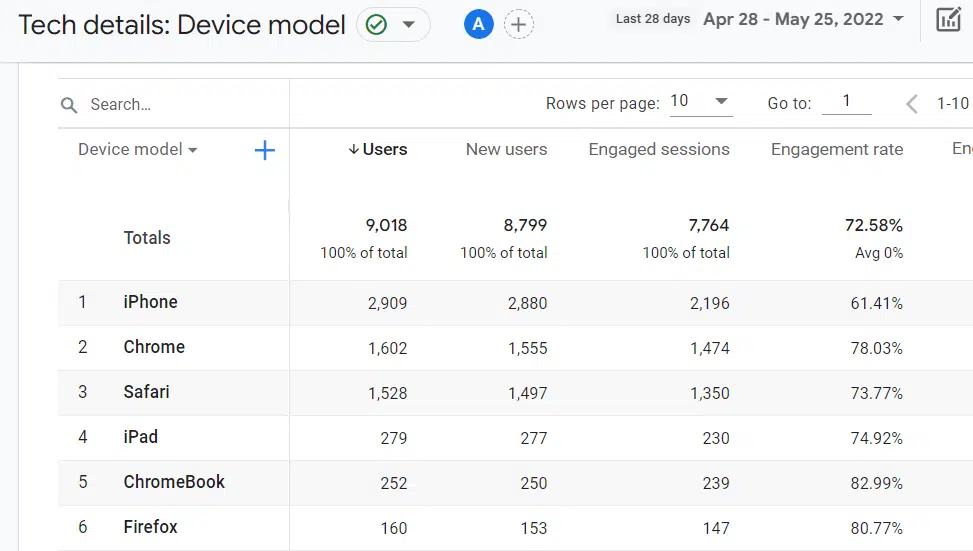
Task: Select the iPhone row in the table
Action: click(150, 302)
